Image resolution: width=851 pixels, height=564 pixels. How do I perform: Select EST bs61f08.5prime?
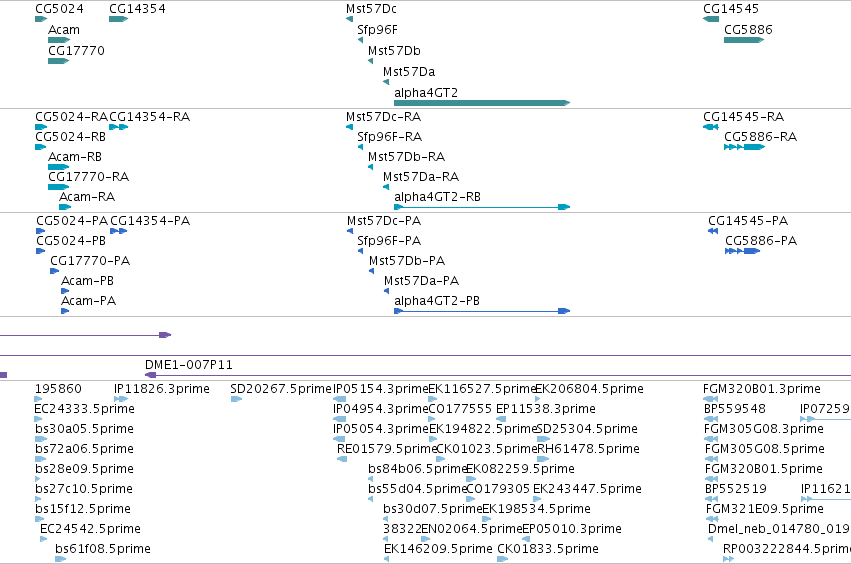coord(103,549)
